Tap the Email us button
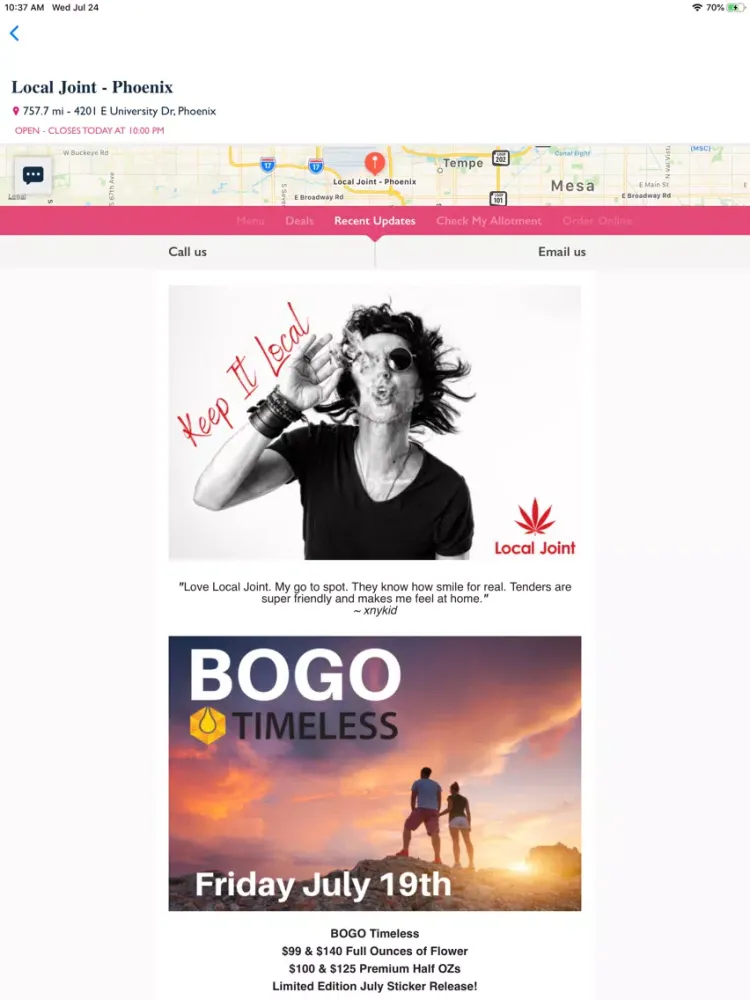Viewport: 750px width, 1000px height. (562, 252)
